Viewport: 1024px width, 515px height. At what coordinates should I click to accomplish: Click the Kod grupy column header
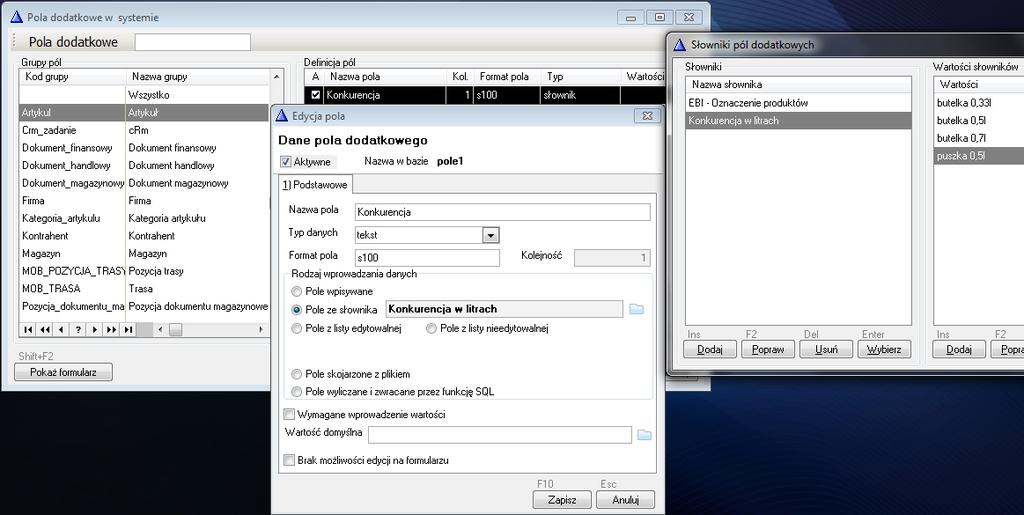72,76
